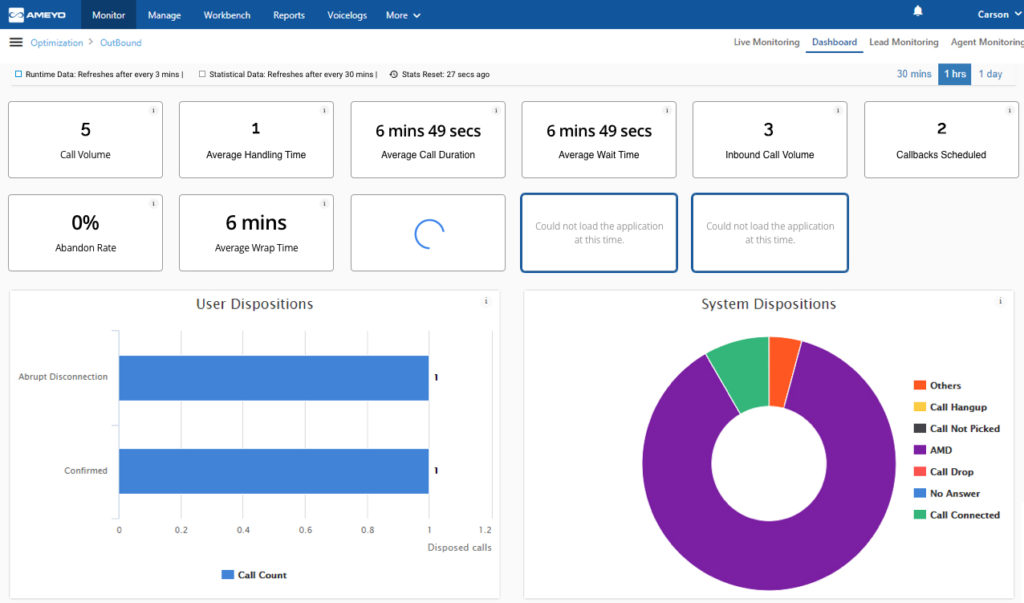Switch to the Lead Monitoring tab
Image resolution: width=1024 pixels, height=603 pixels.
[x=903, y=42]
